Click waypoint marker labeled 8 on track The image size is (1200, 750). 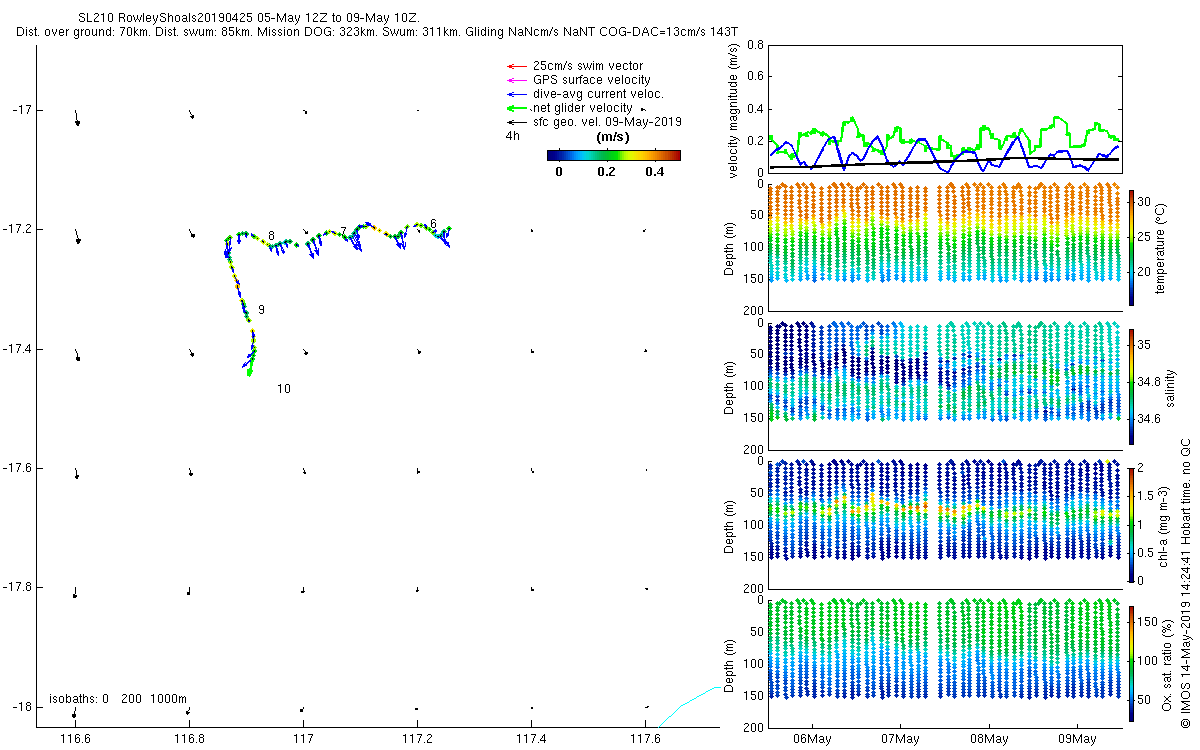271,235
